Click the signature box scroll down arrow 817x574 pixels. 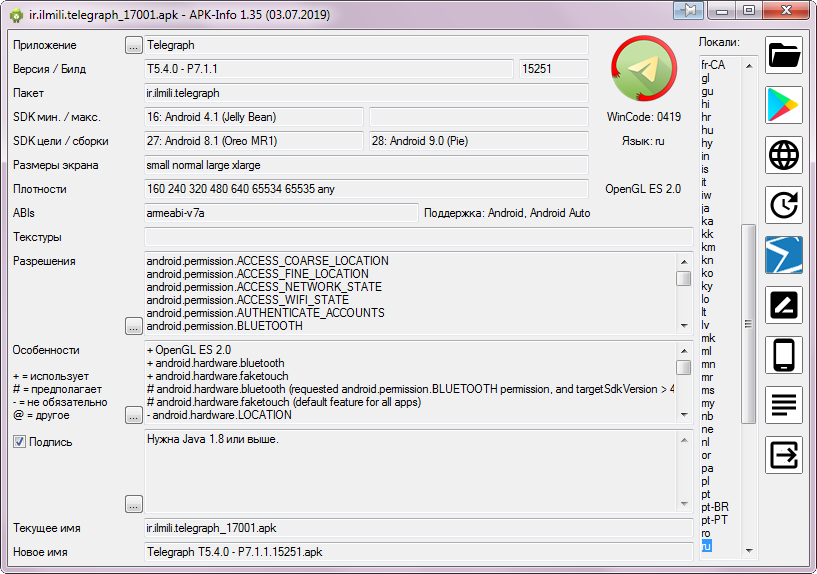point(684,504)
